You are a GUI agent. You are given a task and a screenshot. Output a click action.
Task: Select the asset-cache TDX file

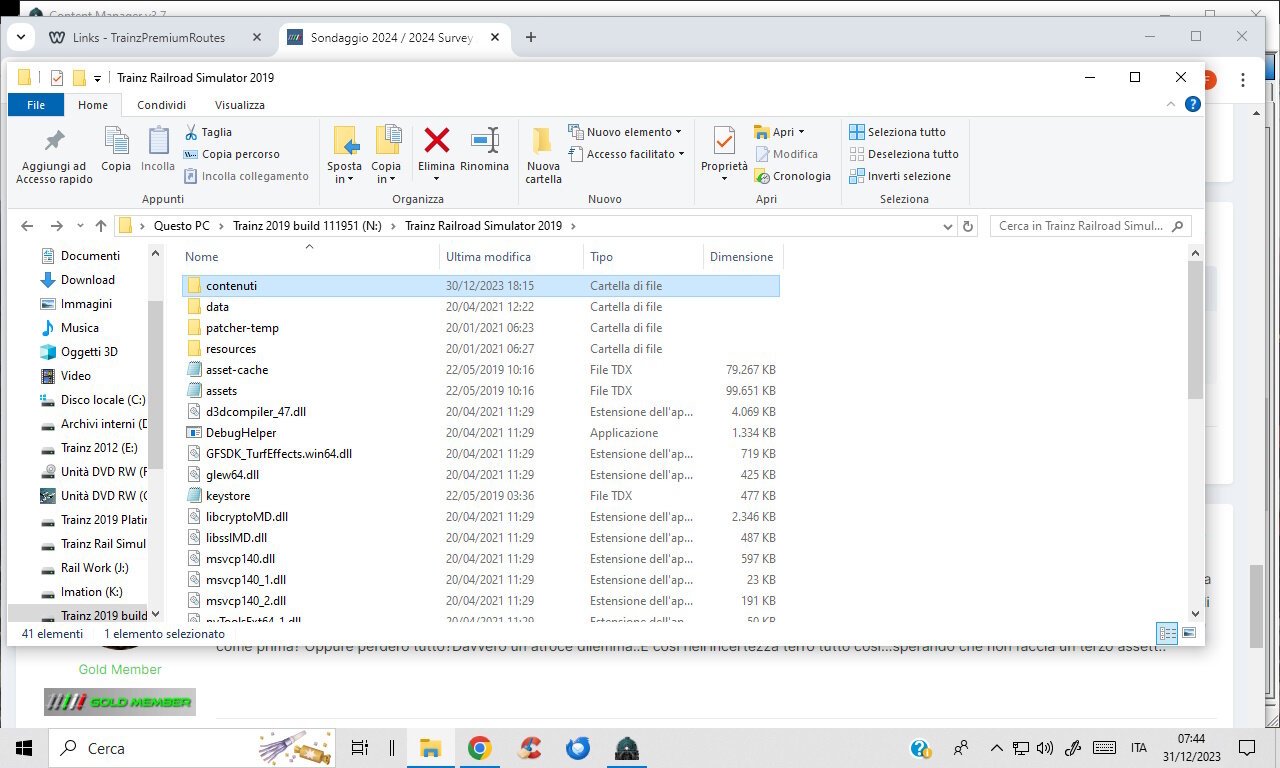coord(481,370)
